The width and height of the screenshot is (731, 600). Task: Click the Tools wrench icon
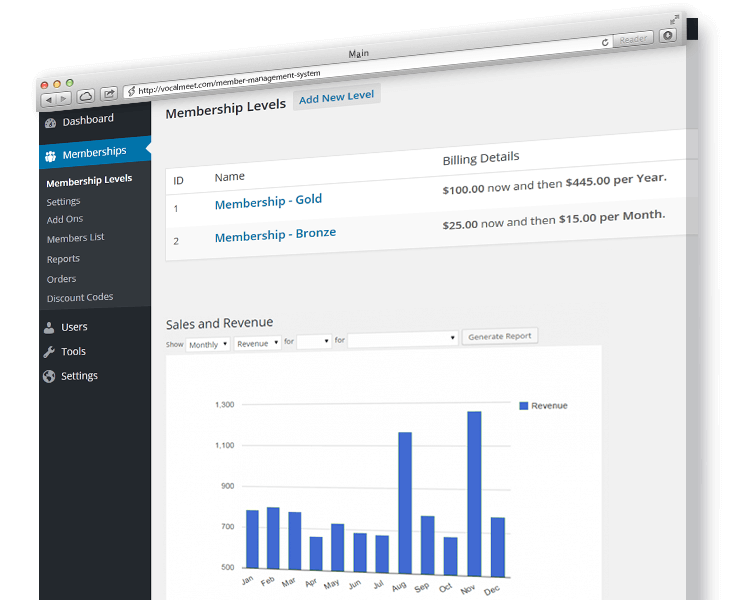[x=49, y=352]
